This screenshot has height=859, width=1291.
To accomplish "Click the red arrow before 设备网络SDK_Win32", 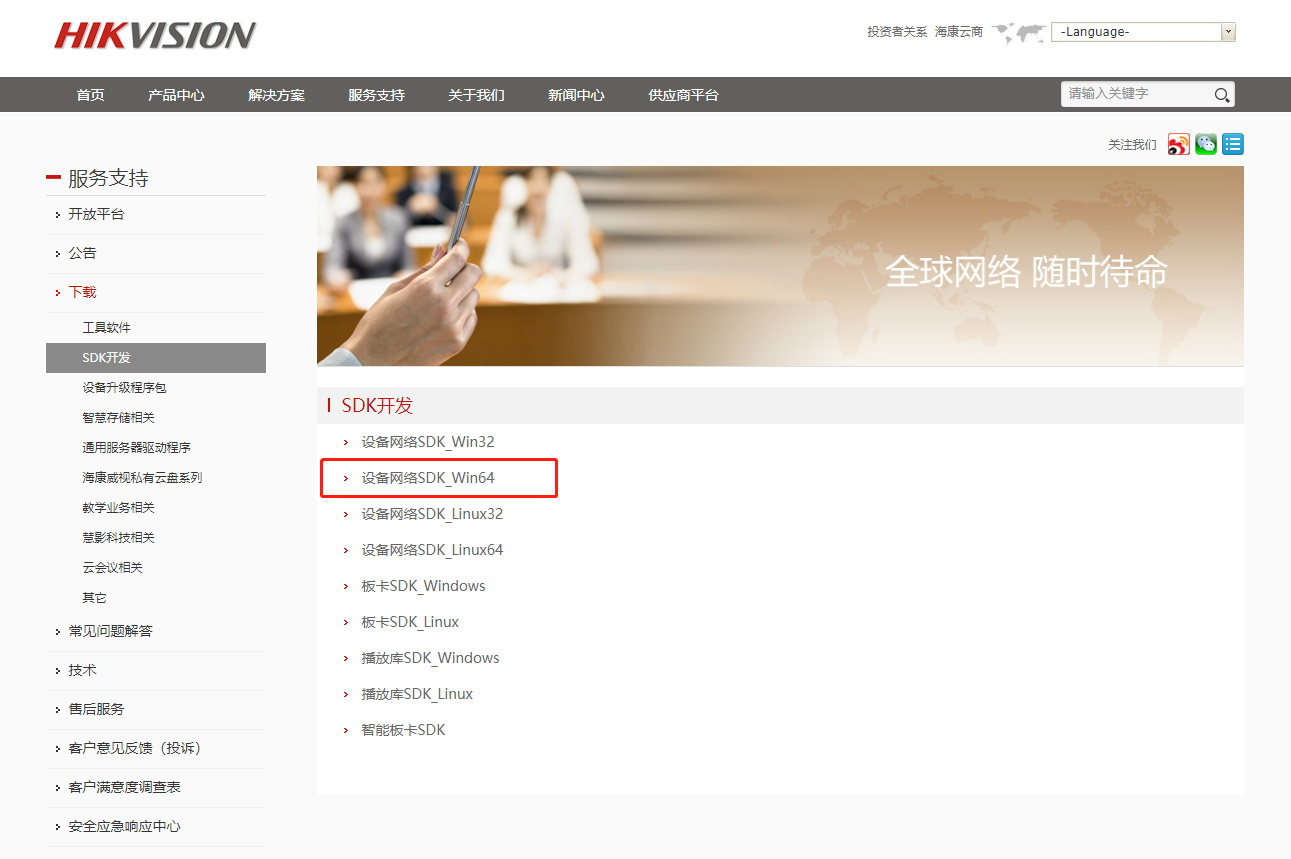I will 346,441.
